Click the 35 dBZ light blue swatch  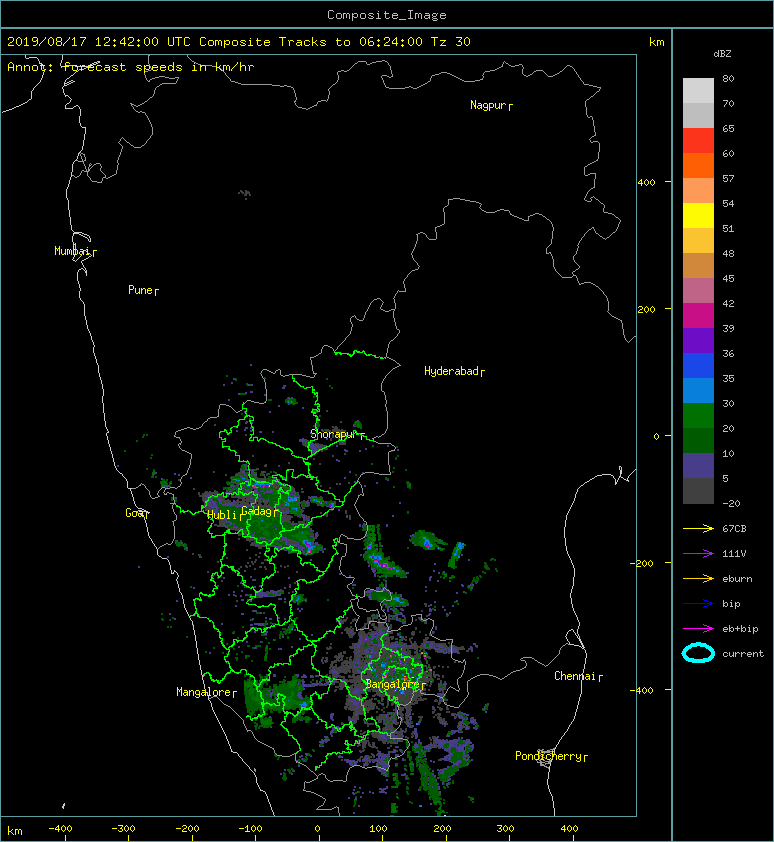click(698, 390)
